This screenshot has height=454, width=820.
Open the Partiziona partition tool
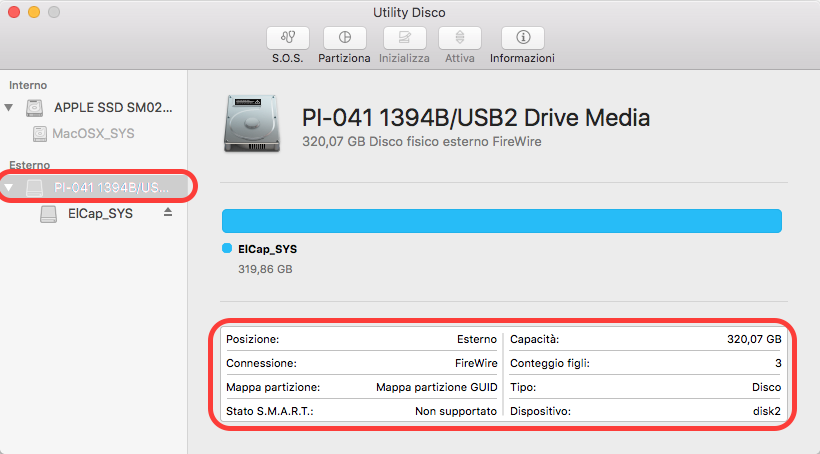pyautogui.click(x=345, y=38)
